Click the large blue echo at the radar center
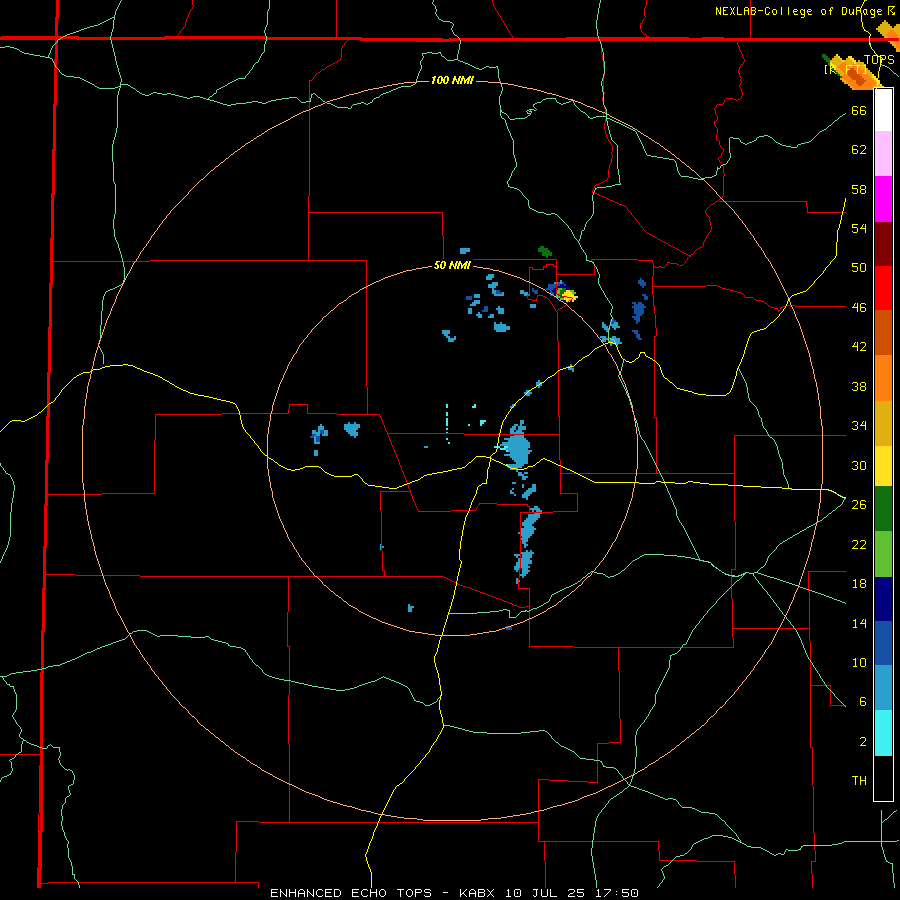This screenshot has width=900, height=900. coord(518,447)
